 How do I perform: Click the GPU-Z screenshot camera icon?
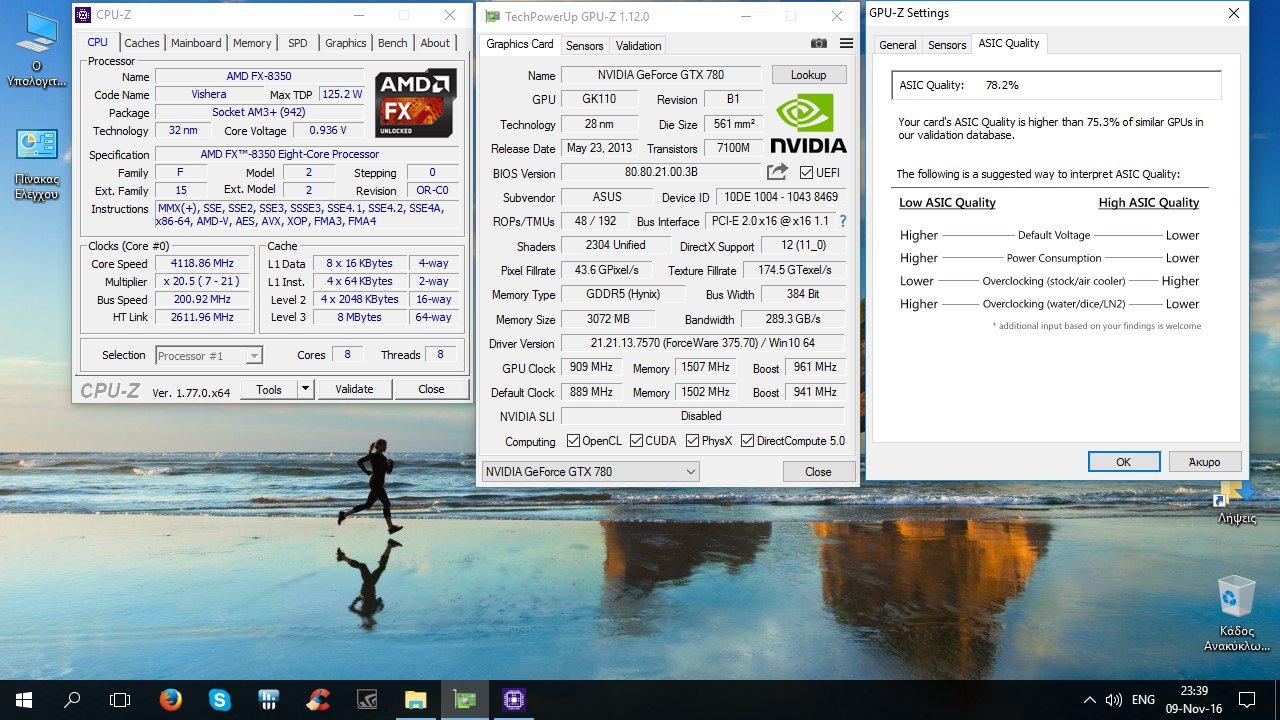[x=819, y=44]
